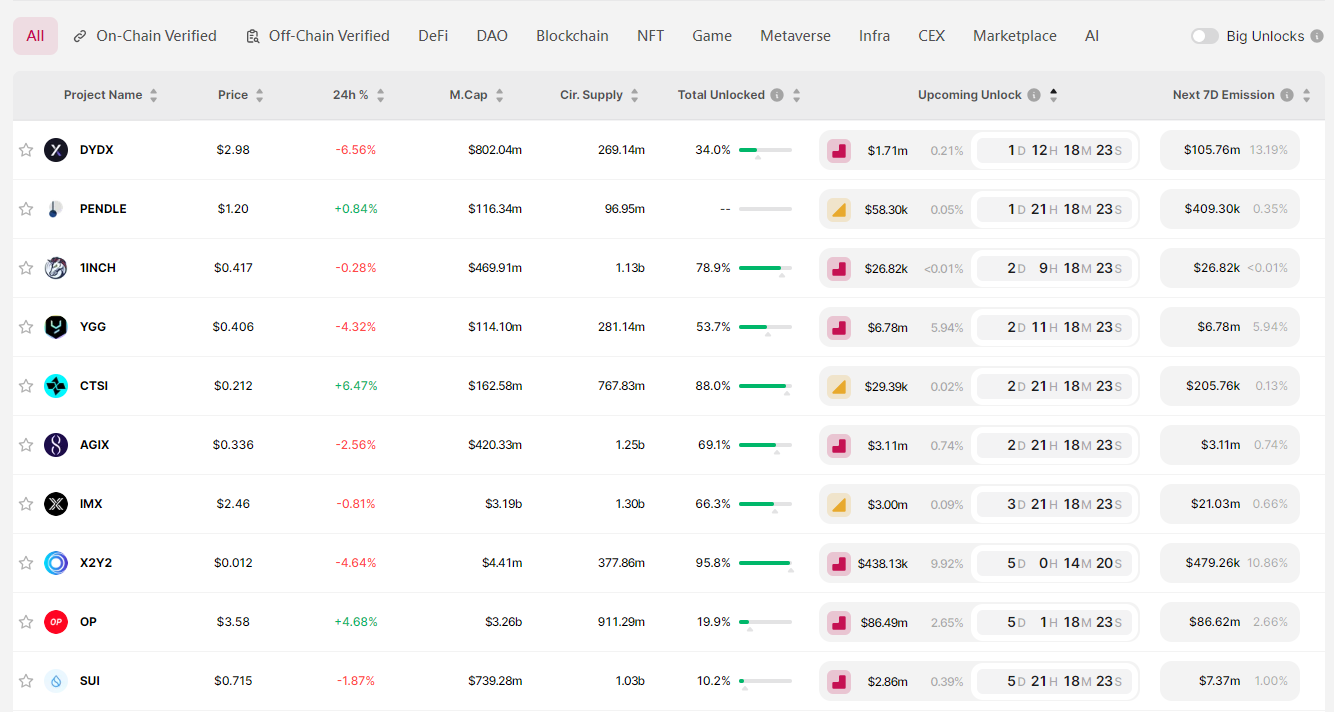Star OP as a favorite
1334x712 pixels.
point(26,622)
